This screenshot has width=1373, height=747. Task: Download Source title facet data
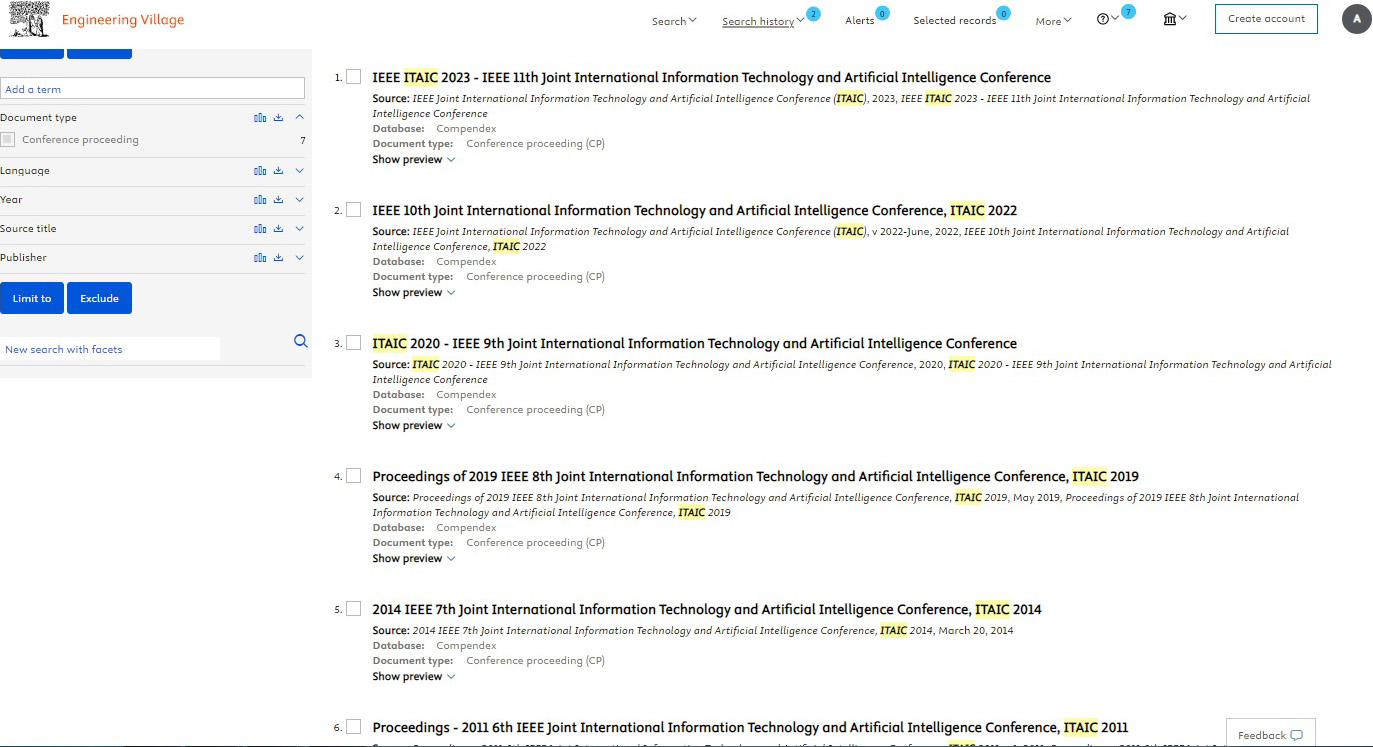pyautogui.click(x=279, y=229)
